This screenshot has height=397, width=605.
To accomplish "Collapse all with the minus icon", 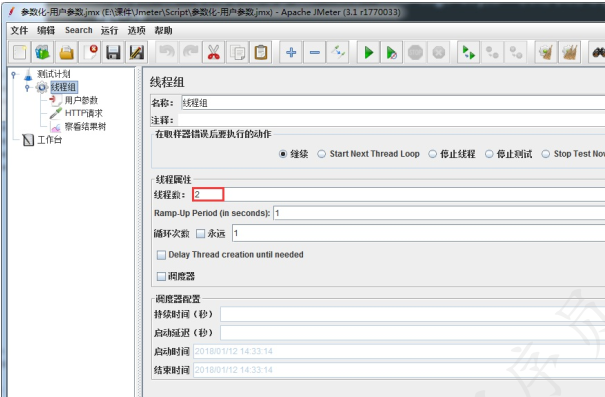I will tap(314, 52).
